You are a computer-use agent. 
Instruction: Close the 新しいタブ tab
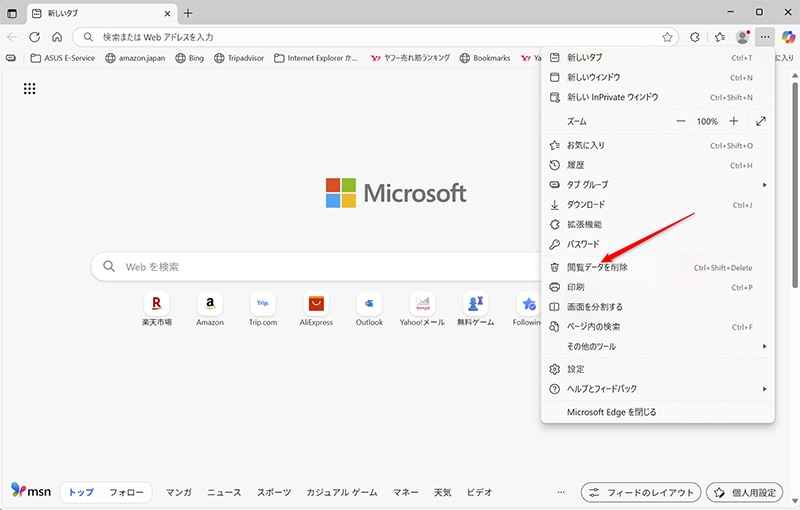pos(167,14)
